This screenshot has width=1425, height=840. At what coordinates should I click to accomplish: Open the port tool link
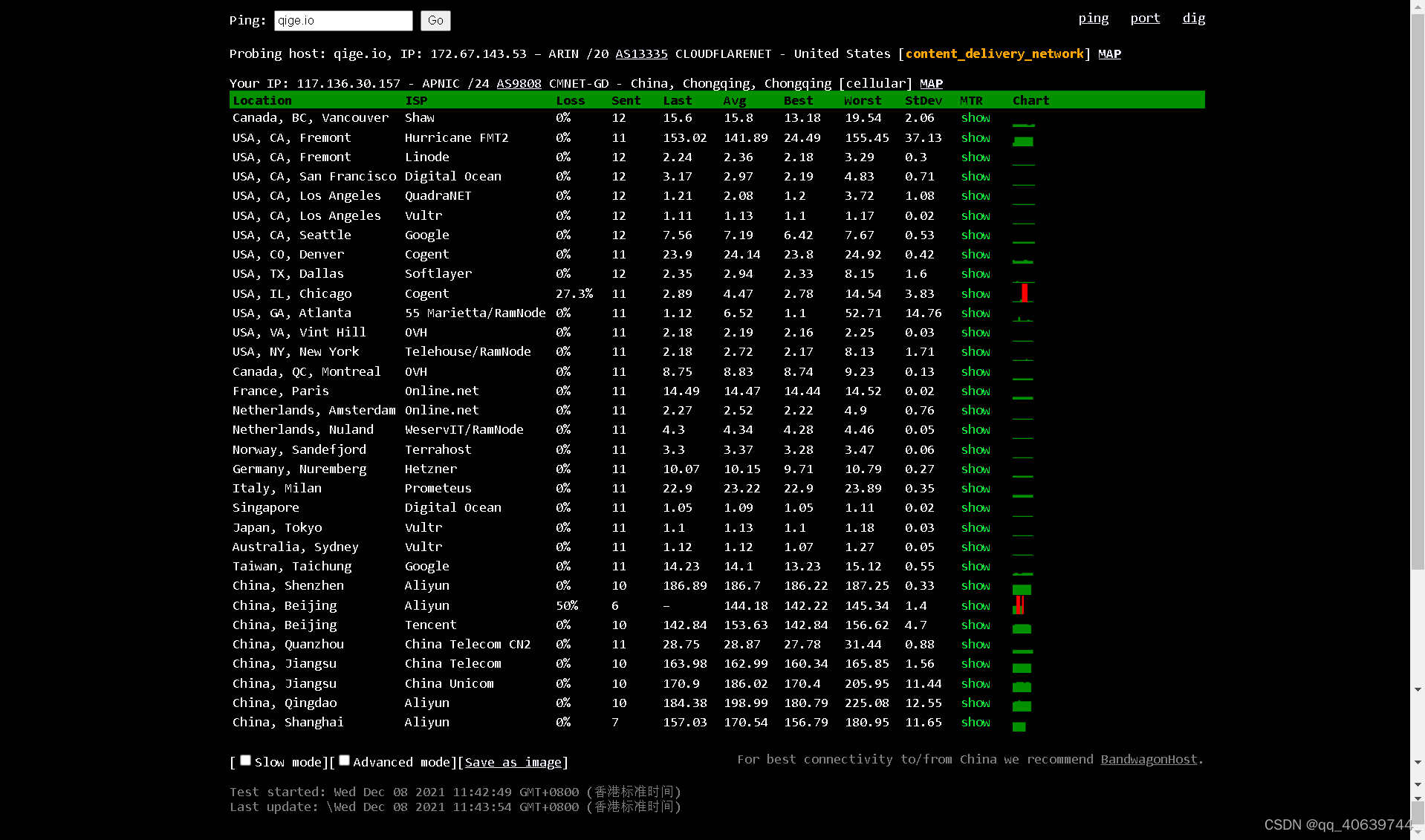pyautogui.click(x=1145, y=18)
